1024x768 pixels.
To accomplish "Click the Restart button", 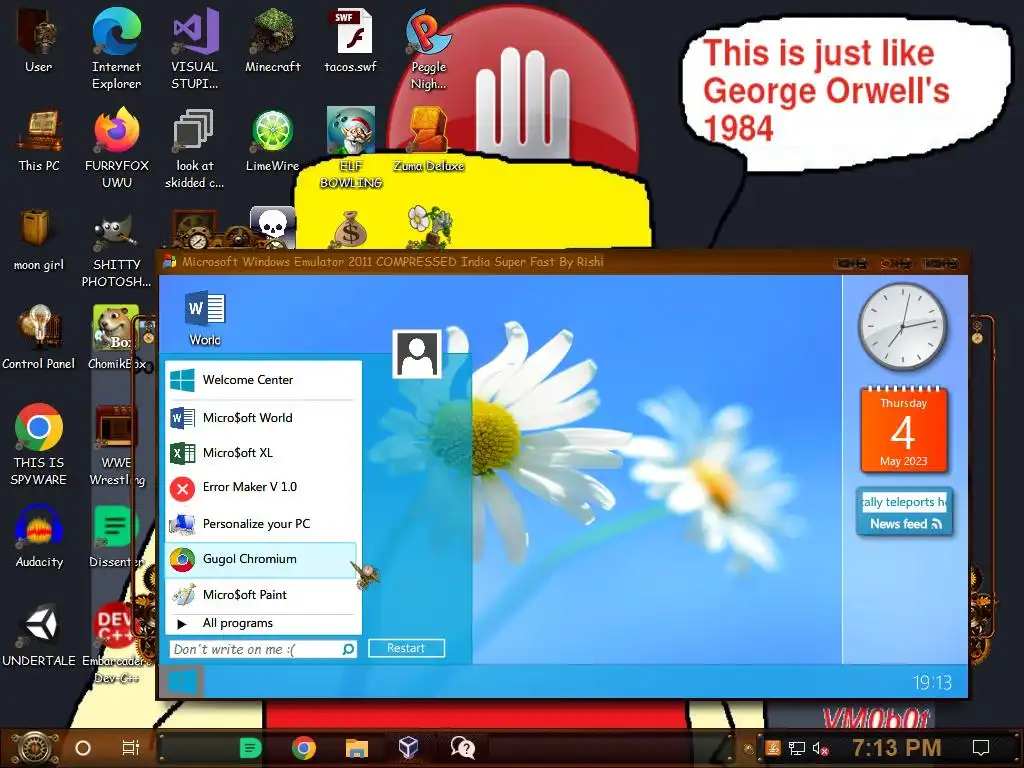I will coord(406,648).
